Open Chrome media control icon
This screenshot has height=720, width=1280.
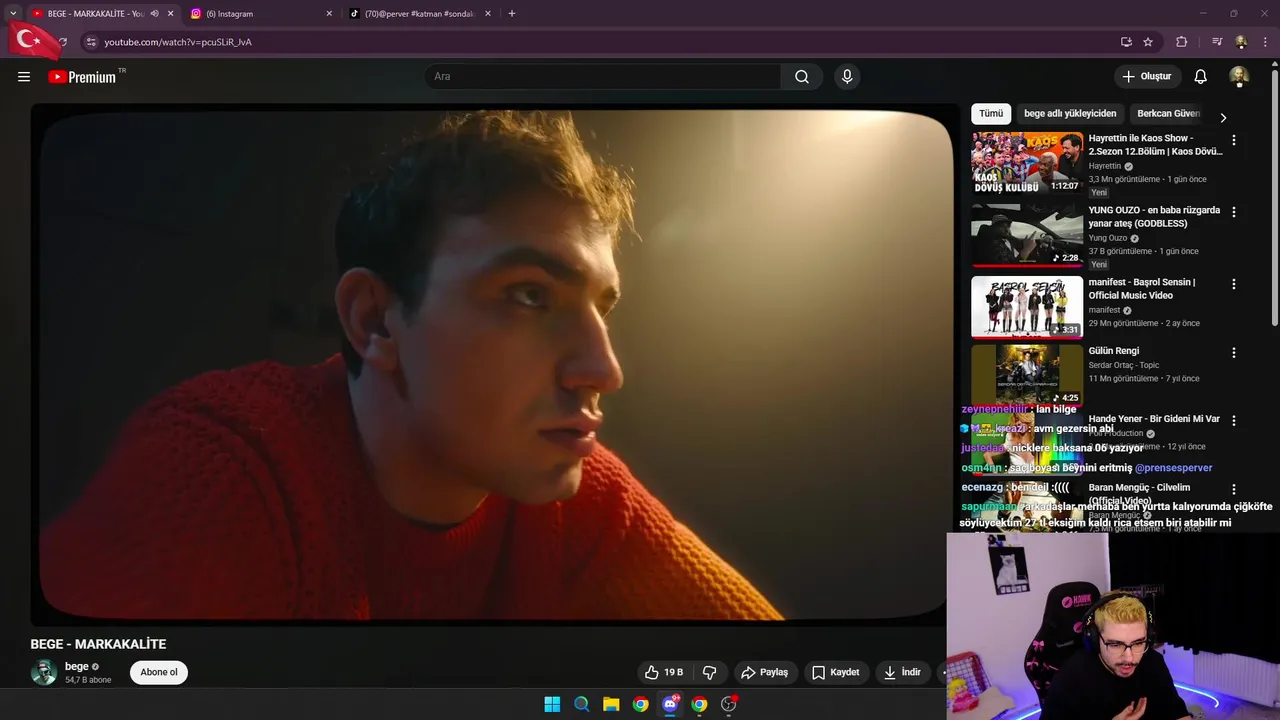1217,42
